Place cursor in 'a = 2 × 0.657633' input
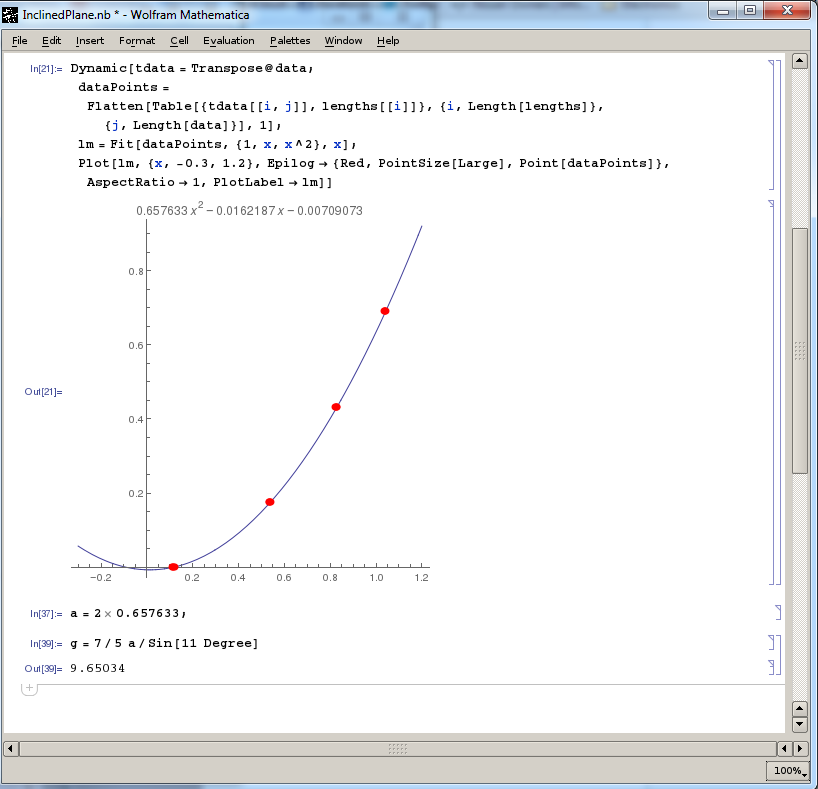Screen dimensions: 818x789 click(128, 613)
